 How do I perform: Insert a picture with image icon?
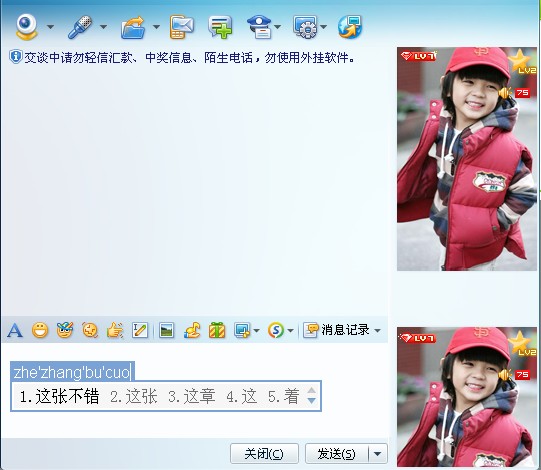[x=167, y=330]
